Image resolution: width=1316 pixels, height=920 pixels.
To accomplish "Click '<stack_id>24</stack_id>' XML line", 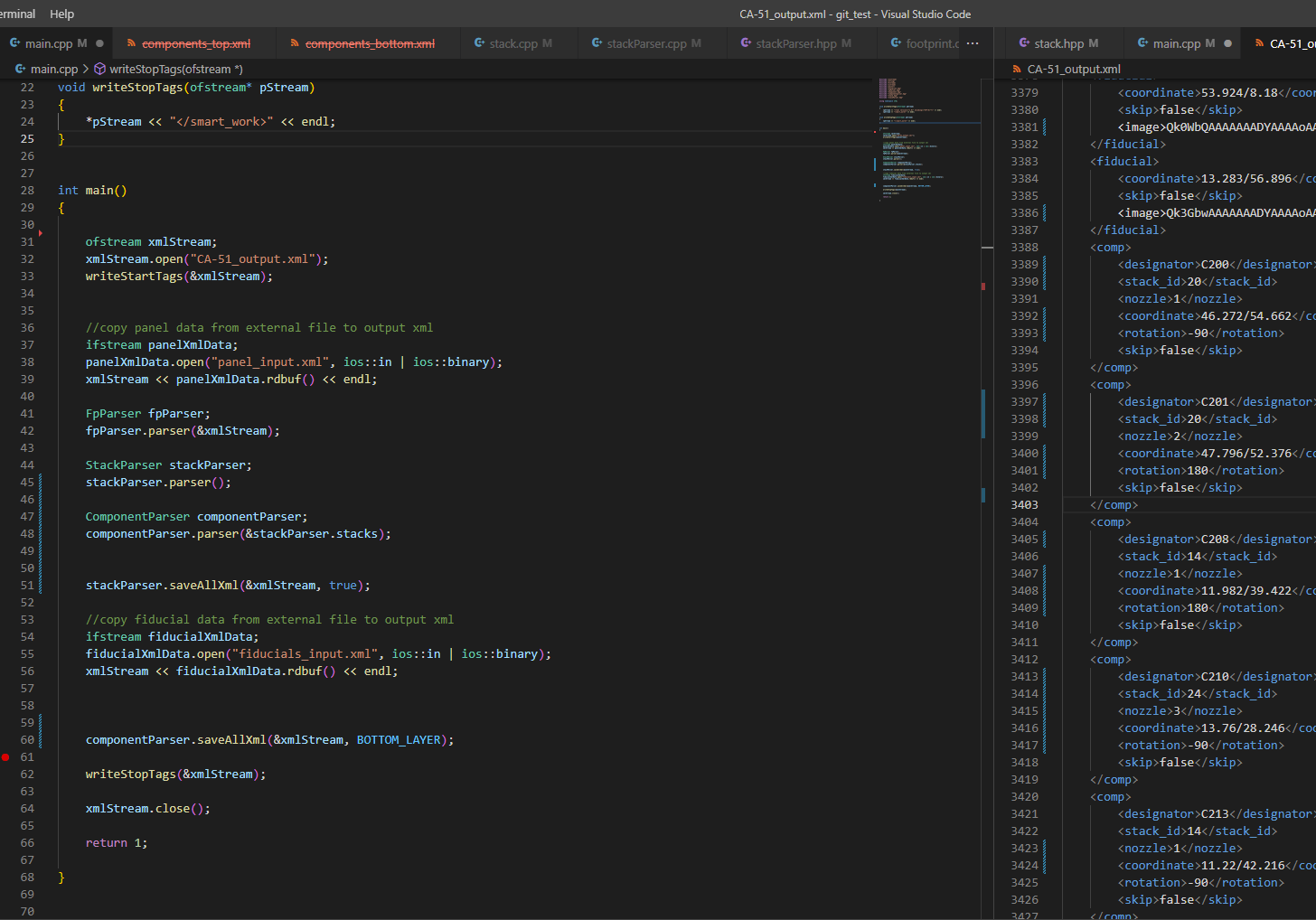I will click(1198, 693).
